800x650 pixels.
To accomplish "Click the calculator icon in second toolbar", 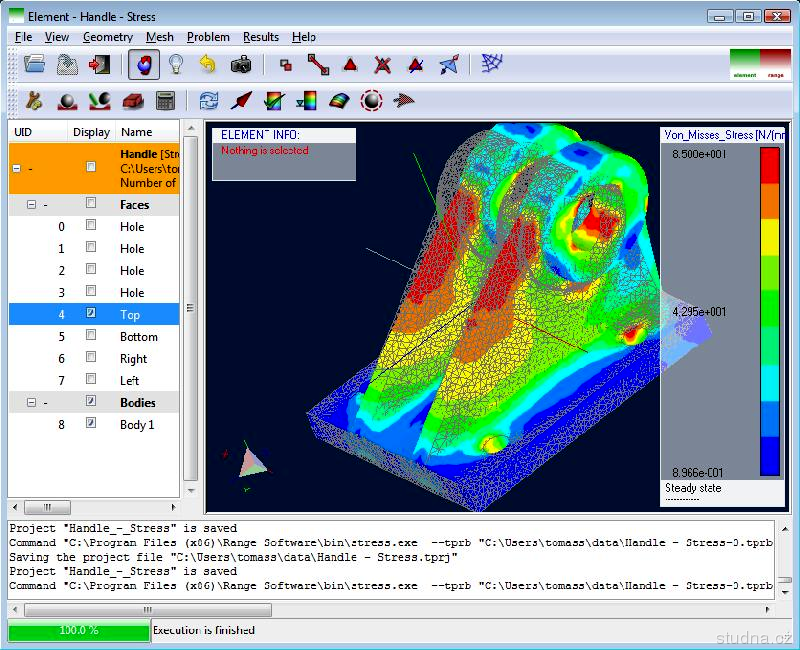I will pos(166,100).
